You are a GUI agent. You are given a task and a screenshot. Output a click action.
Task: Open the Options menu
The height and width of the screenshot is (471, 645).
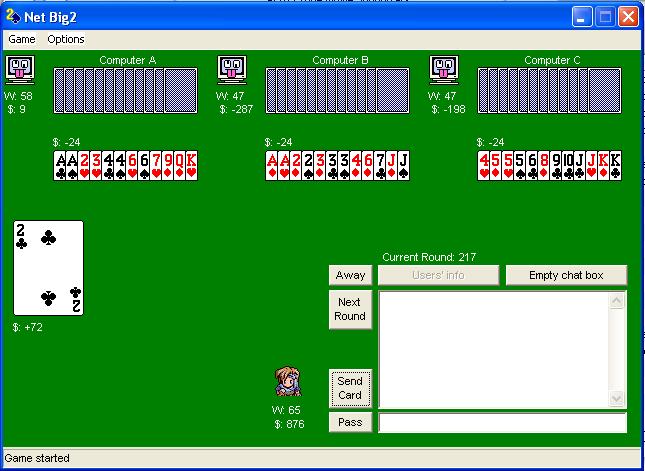click(x=66, y=39)
